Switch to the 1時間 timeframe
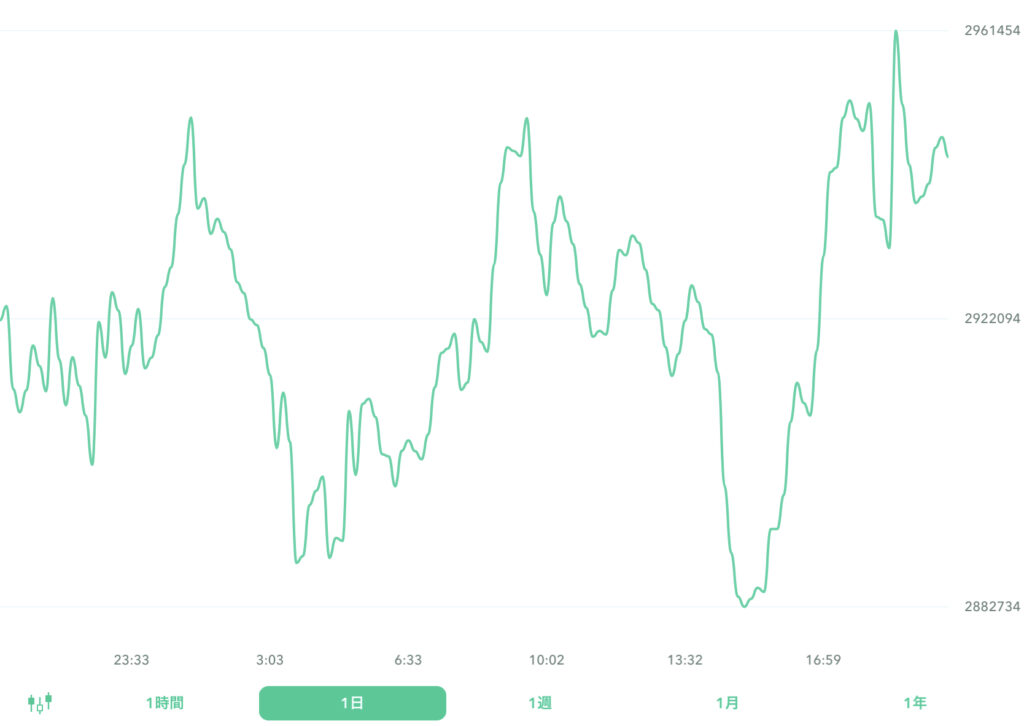The image size is (1024, 726). click(x=163, y=703)
